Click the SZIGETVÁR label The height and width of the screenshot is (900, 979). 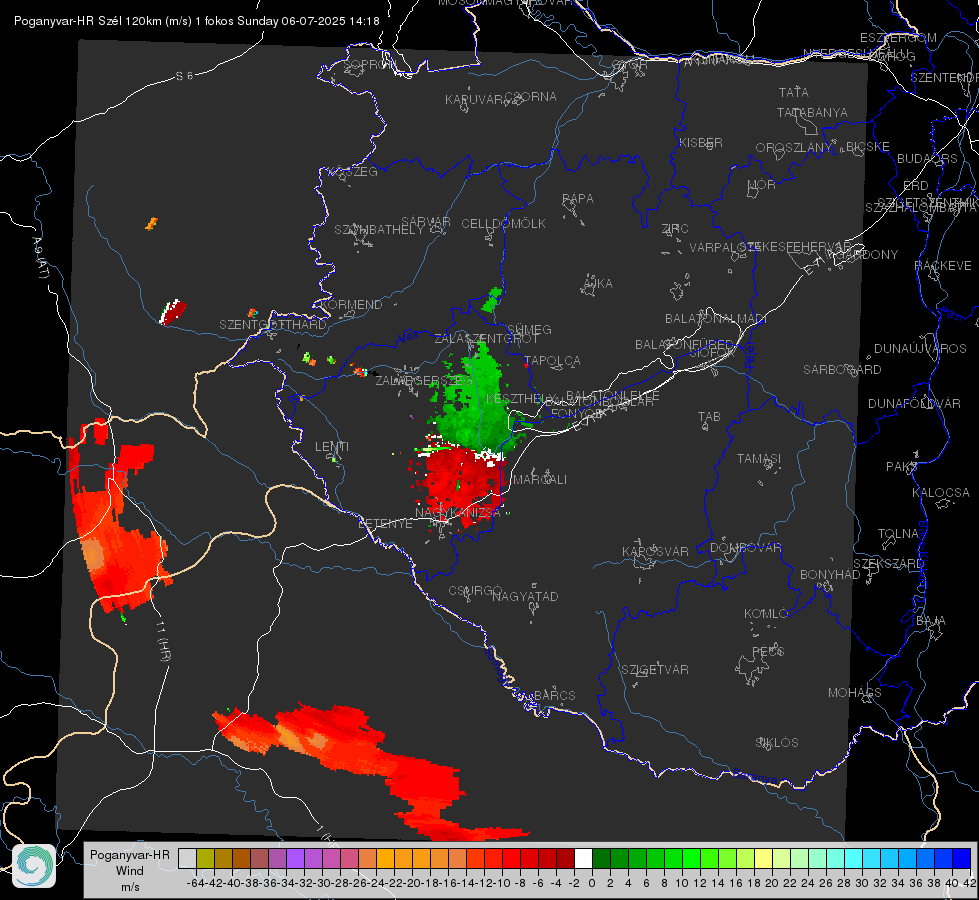(654, 670)
